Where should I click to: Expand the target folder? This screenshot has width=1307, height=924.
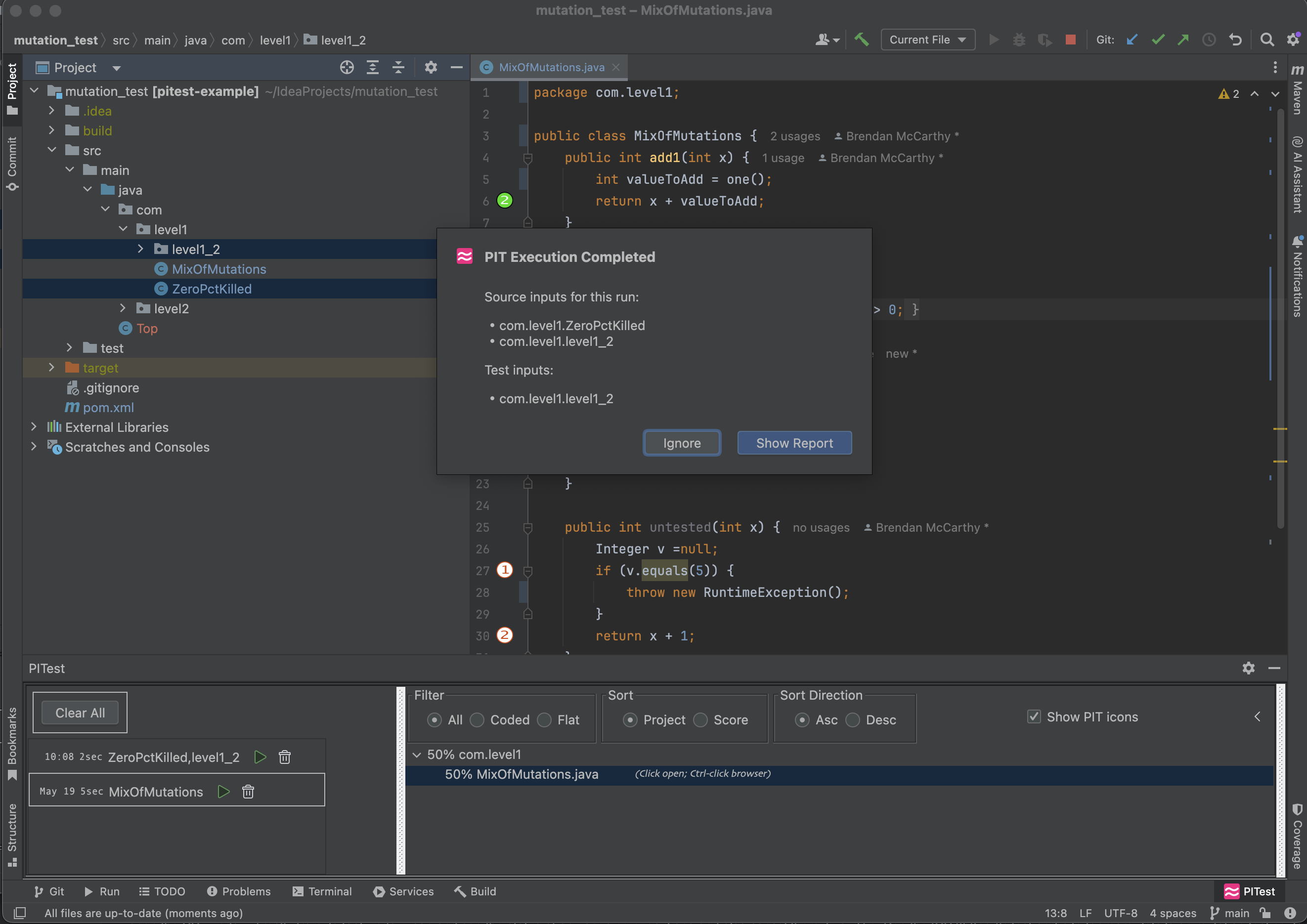pyautogui.click(x=52, y=368)
